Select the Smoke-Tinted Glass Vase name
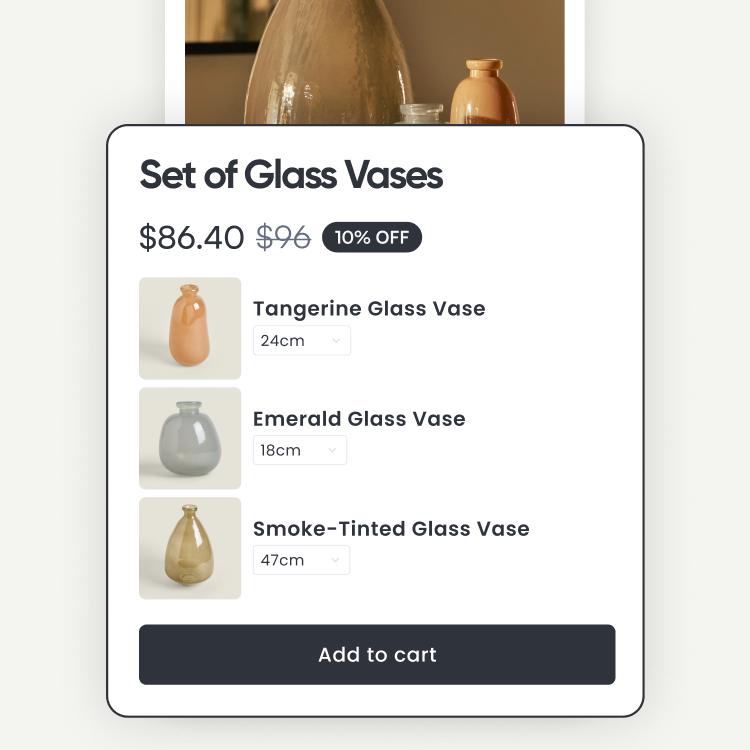The width and height of the screenshot is (750, 750). pyautogui.click(x=391, y=528)
